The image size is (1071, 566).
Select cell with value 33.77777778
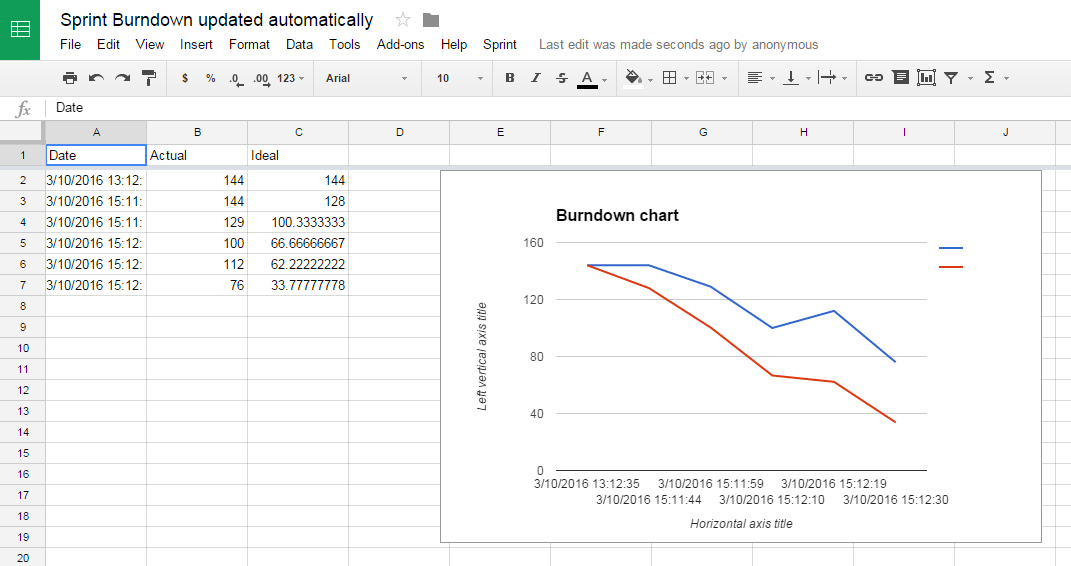click(x=298, y=285)
